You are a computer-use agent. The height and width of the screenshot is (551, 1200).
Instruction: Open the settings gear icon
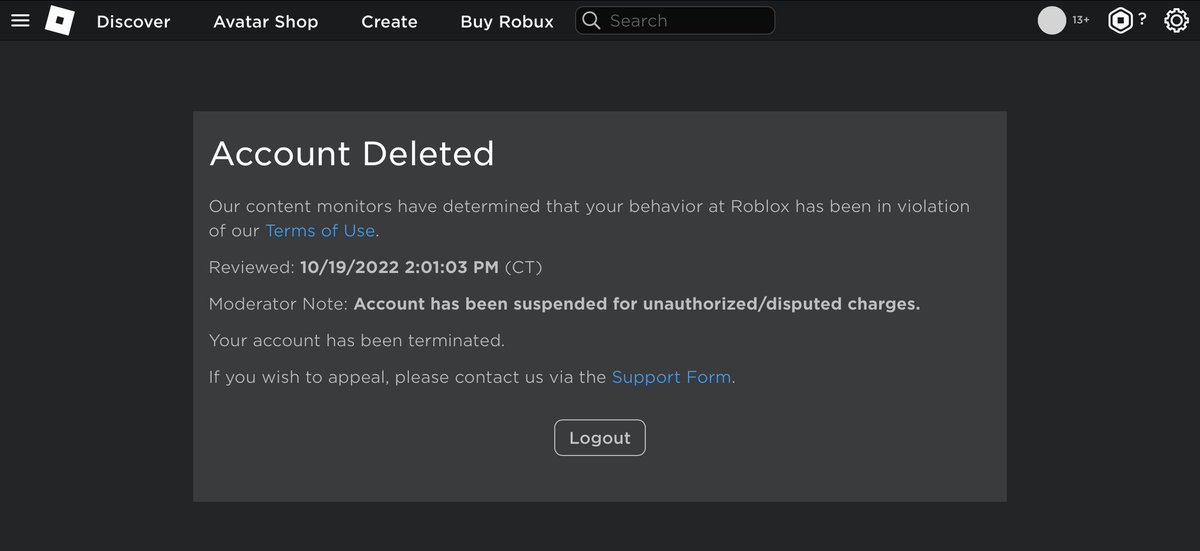(x=1176, y=20)
